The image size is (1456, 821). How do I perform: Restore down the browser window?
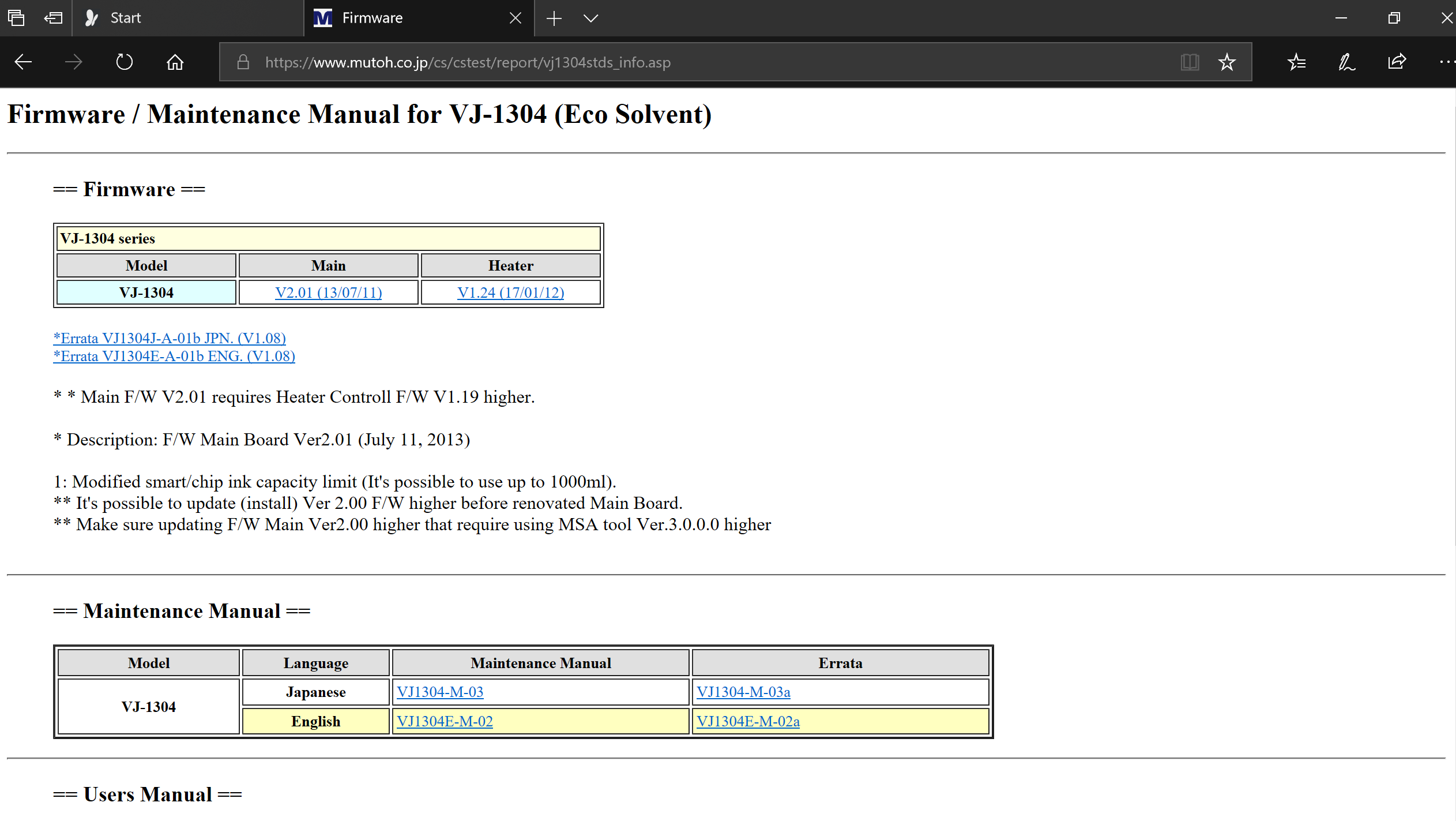[1394, 18]
